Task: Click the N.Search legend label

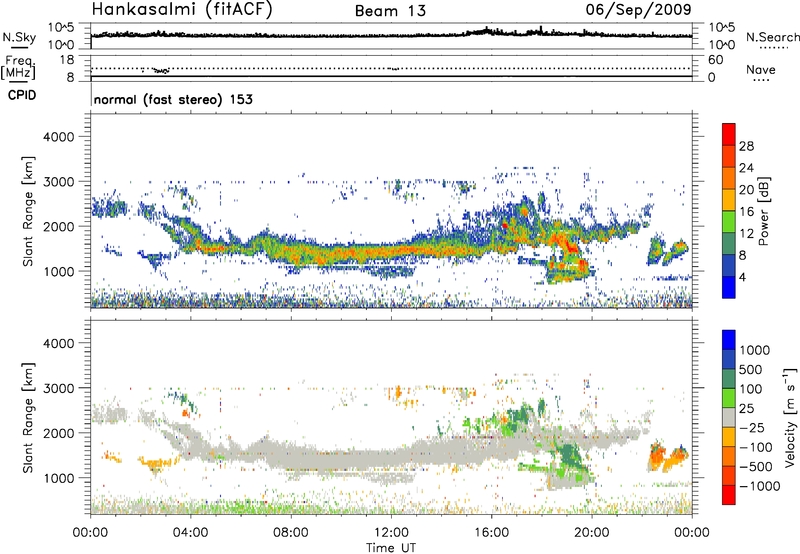Action: [x=772, y=37]
